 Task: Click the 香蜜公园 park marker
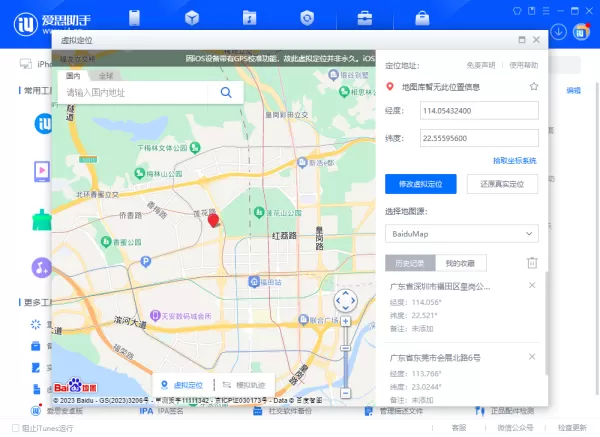pos(106,242)
